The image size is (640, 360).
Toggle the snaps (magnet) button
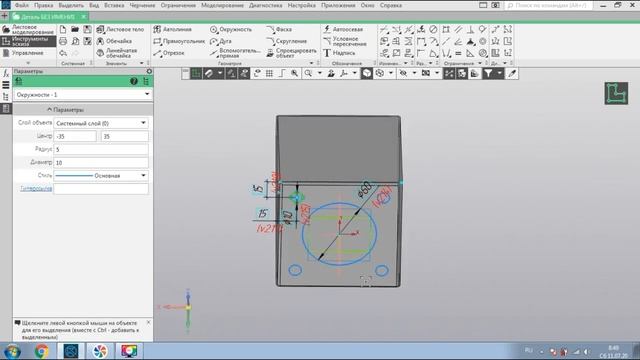(209, 73)
